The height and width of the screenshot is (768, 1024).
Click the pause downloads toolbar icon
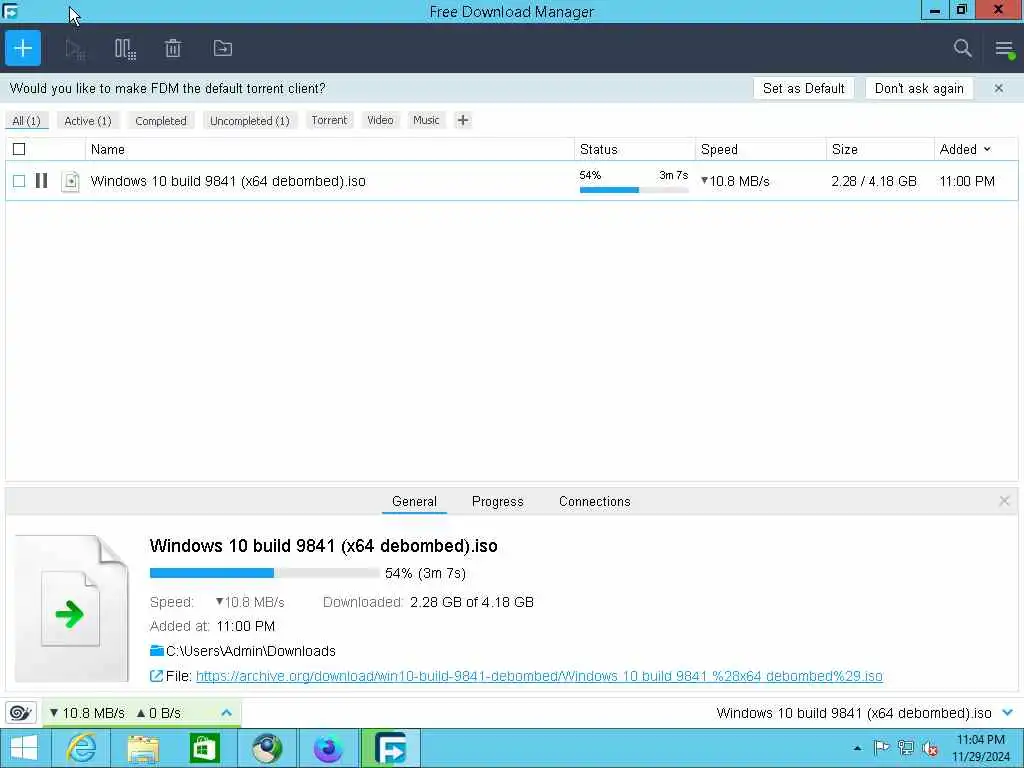[125, 48]
